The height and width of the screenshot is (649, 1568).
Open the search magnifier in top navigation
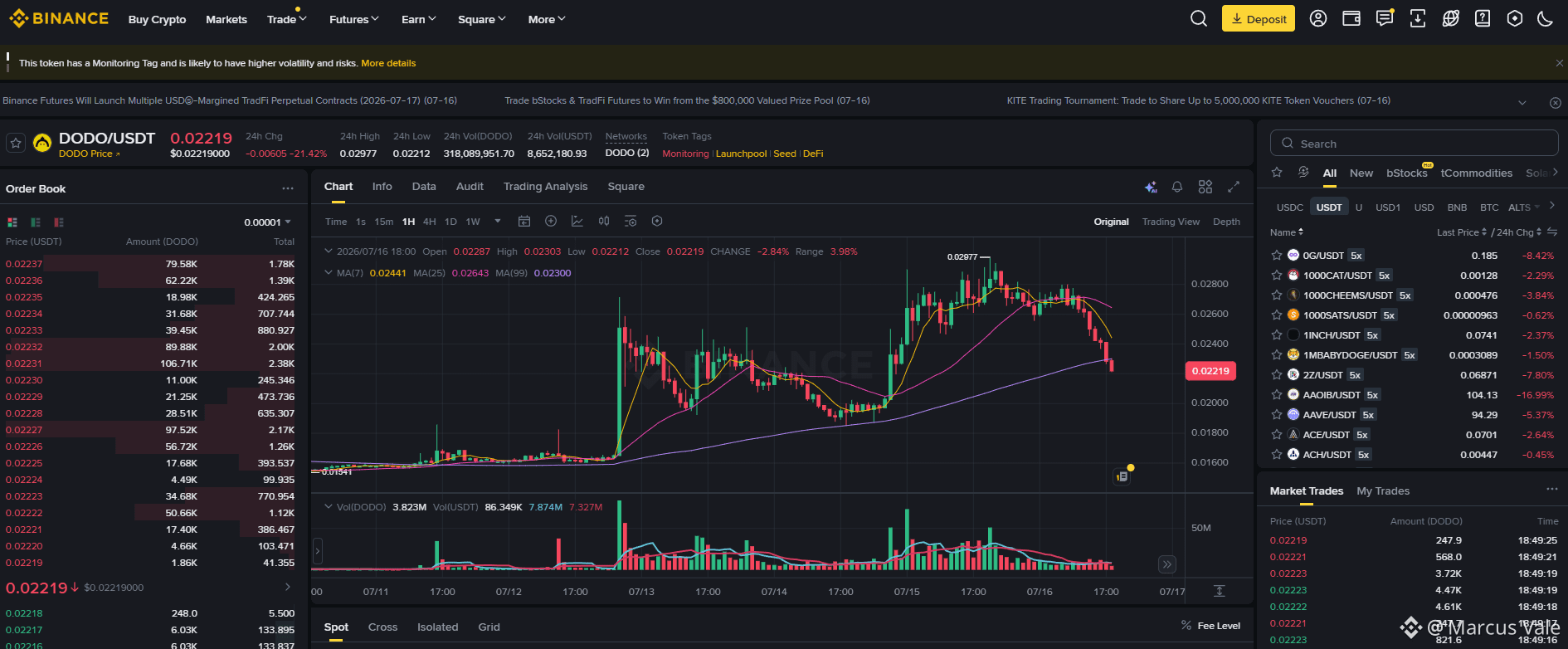tap(1199, 18)
